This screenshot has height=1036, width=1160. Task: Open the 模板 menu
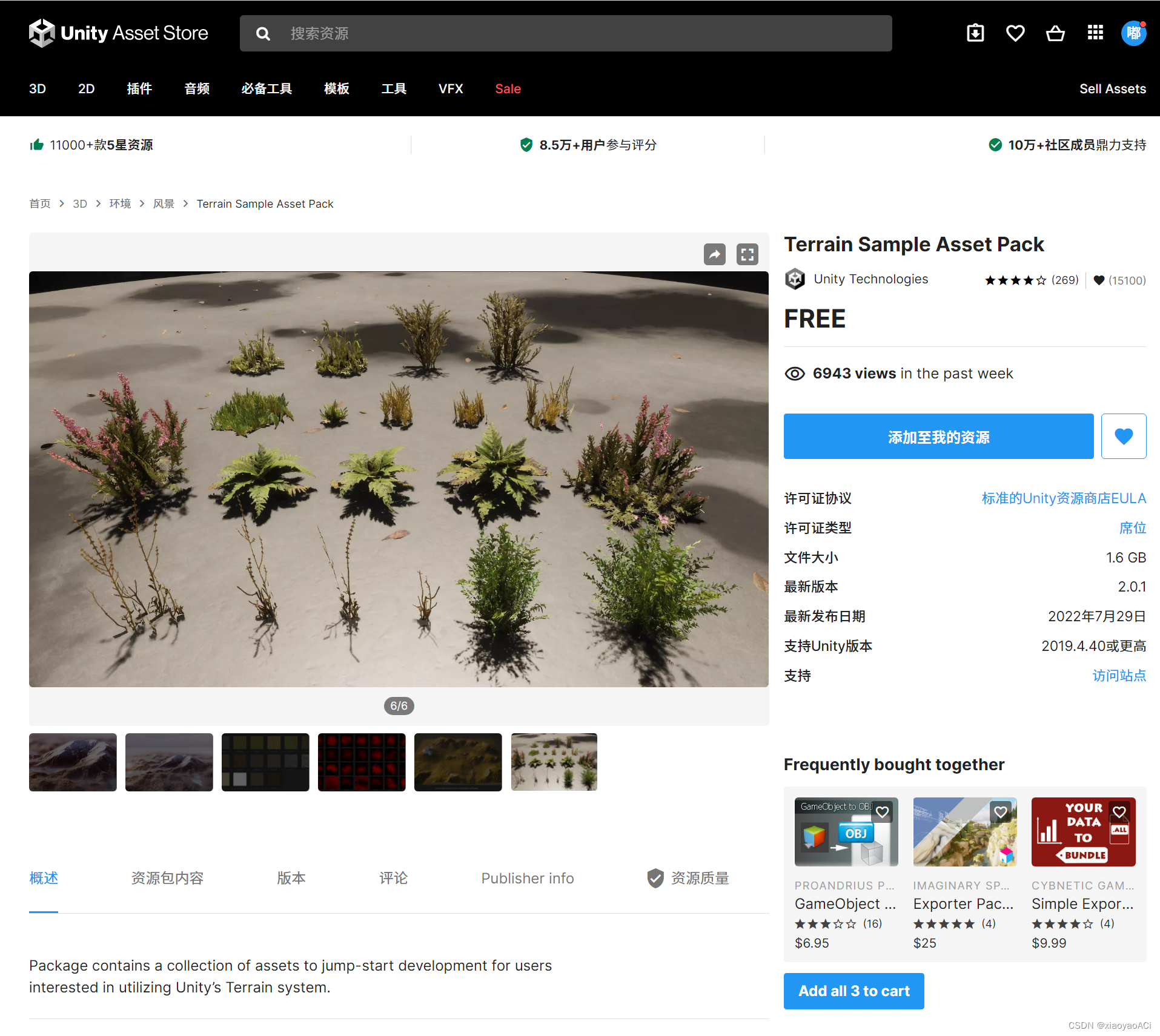pyautogui.click(x=337, y=89)
